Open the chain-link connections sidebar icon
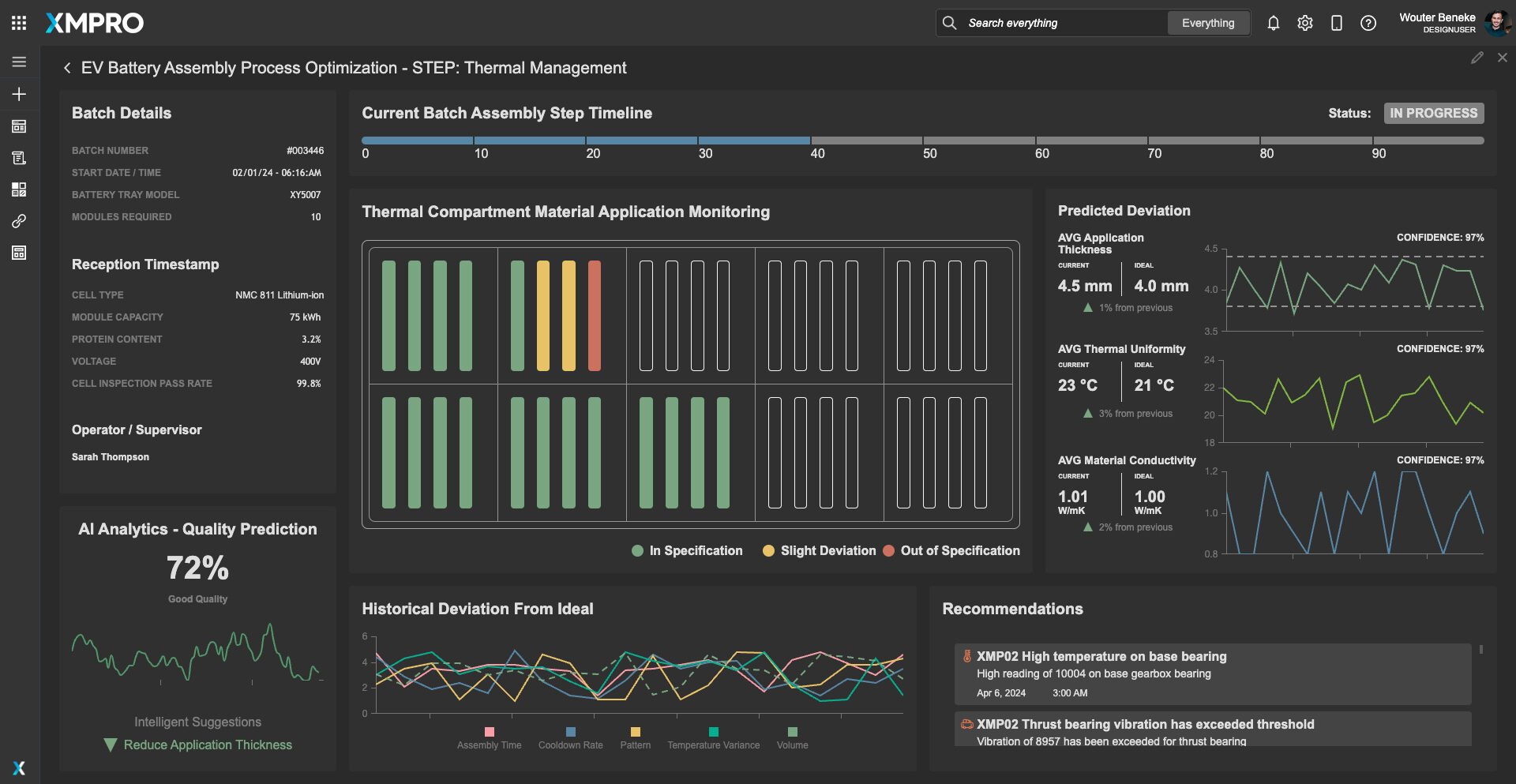This screenshot has height=784, width=1516. click(x=19, y=221)
